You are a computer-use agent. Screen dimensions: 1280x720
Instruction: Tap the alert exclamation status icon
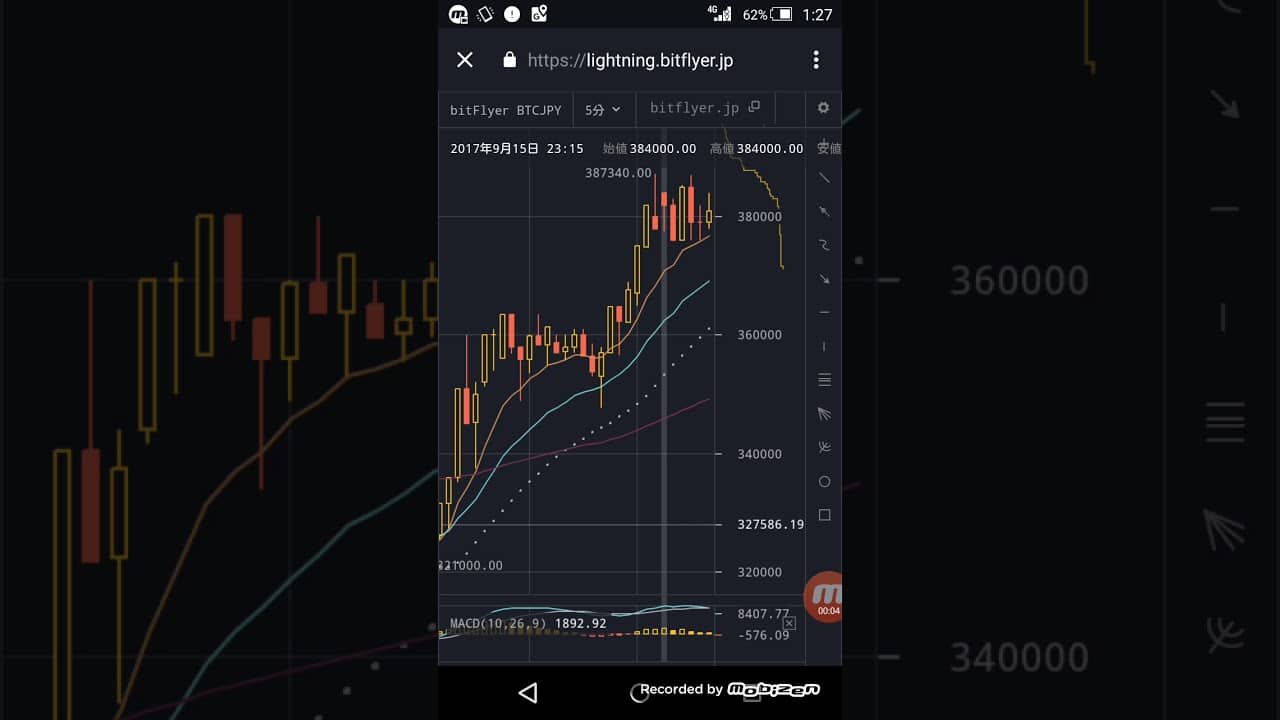(x=512, y=14)
